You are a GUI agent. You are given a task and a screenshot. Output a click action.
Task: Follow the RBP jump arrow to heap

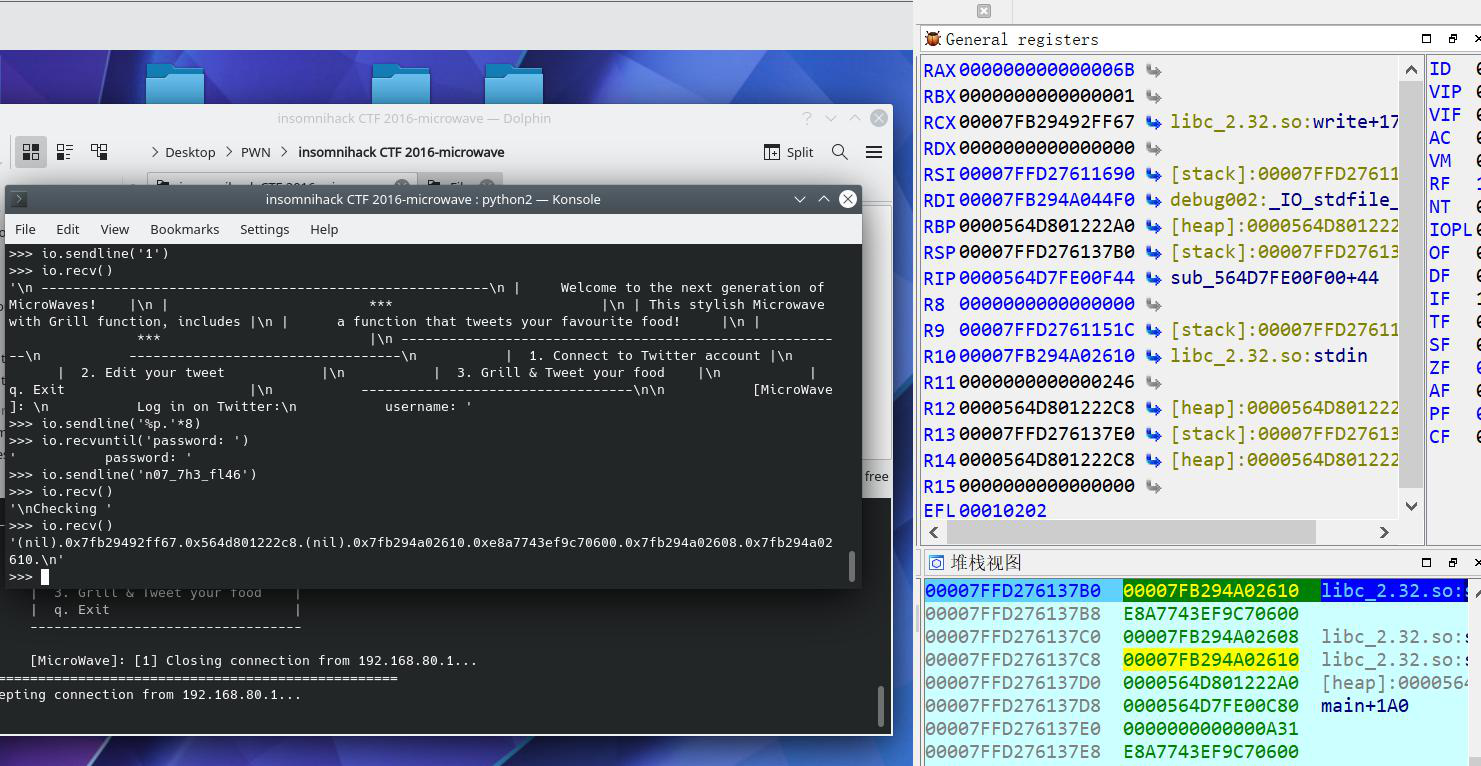[1153, 227]
